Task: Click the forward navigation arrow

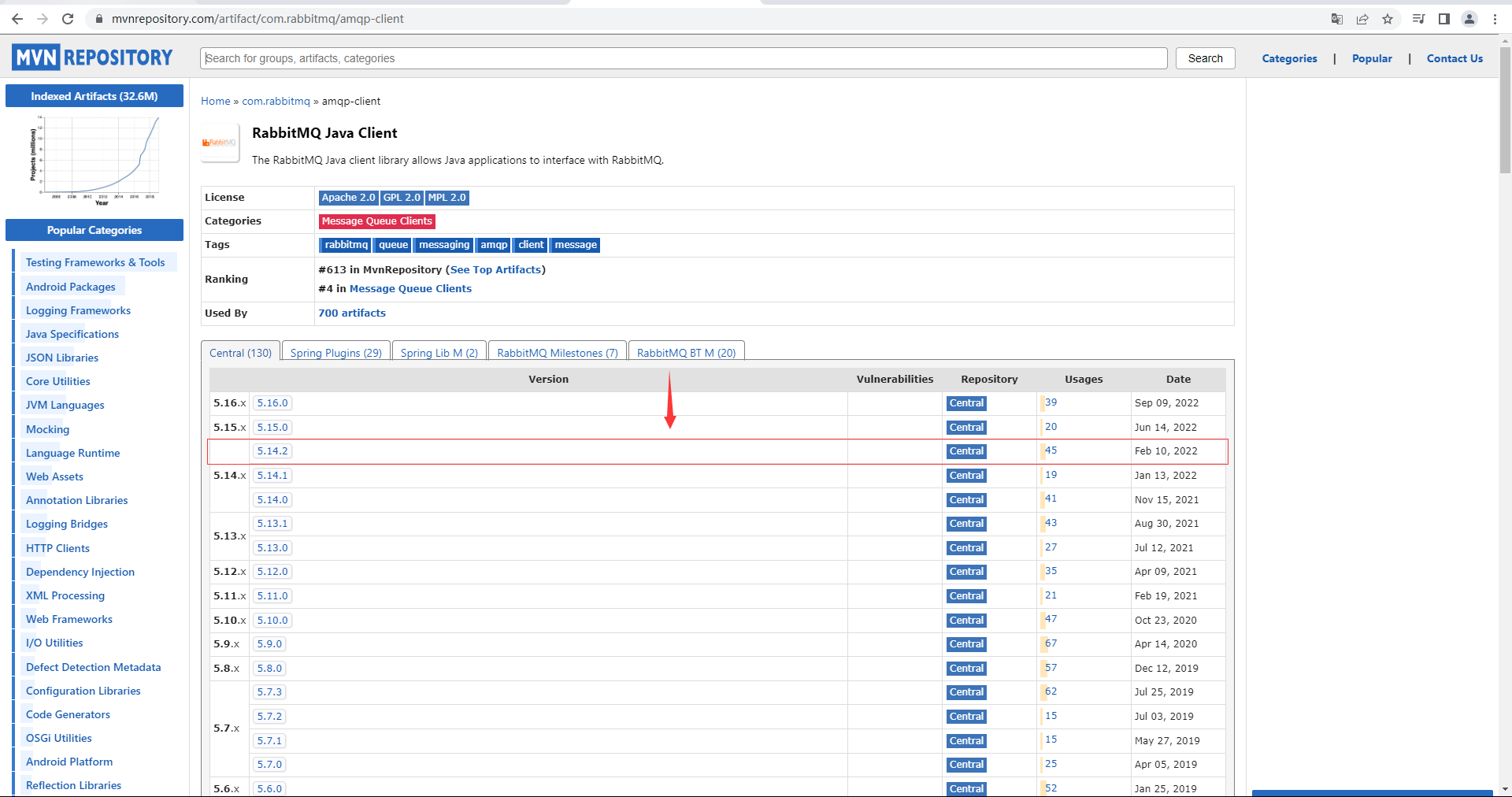Action: [x=43, y=19]
